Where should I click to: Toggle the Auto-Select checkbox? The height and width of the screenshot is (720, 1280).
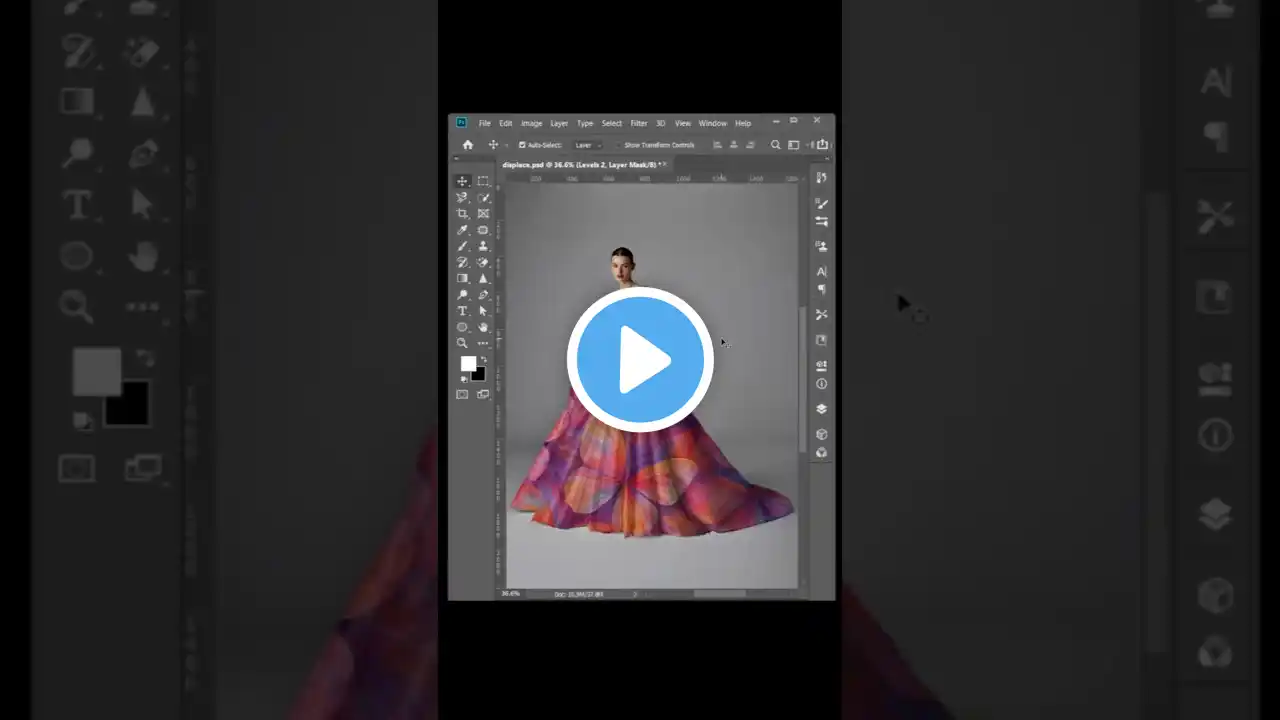pyautogui.click(x=522, y=145)
